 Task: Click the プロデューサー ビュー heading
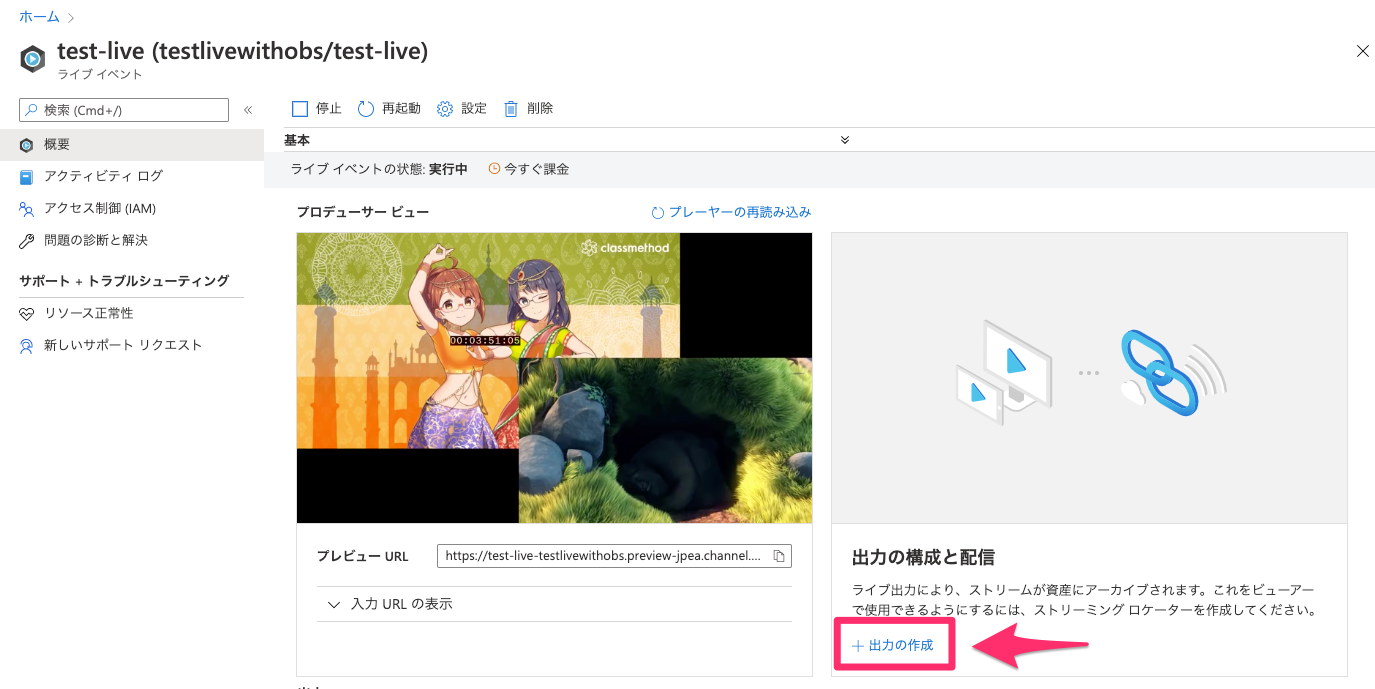(x=363, y=212)
